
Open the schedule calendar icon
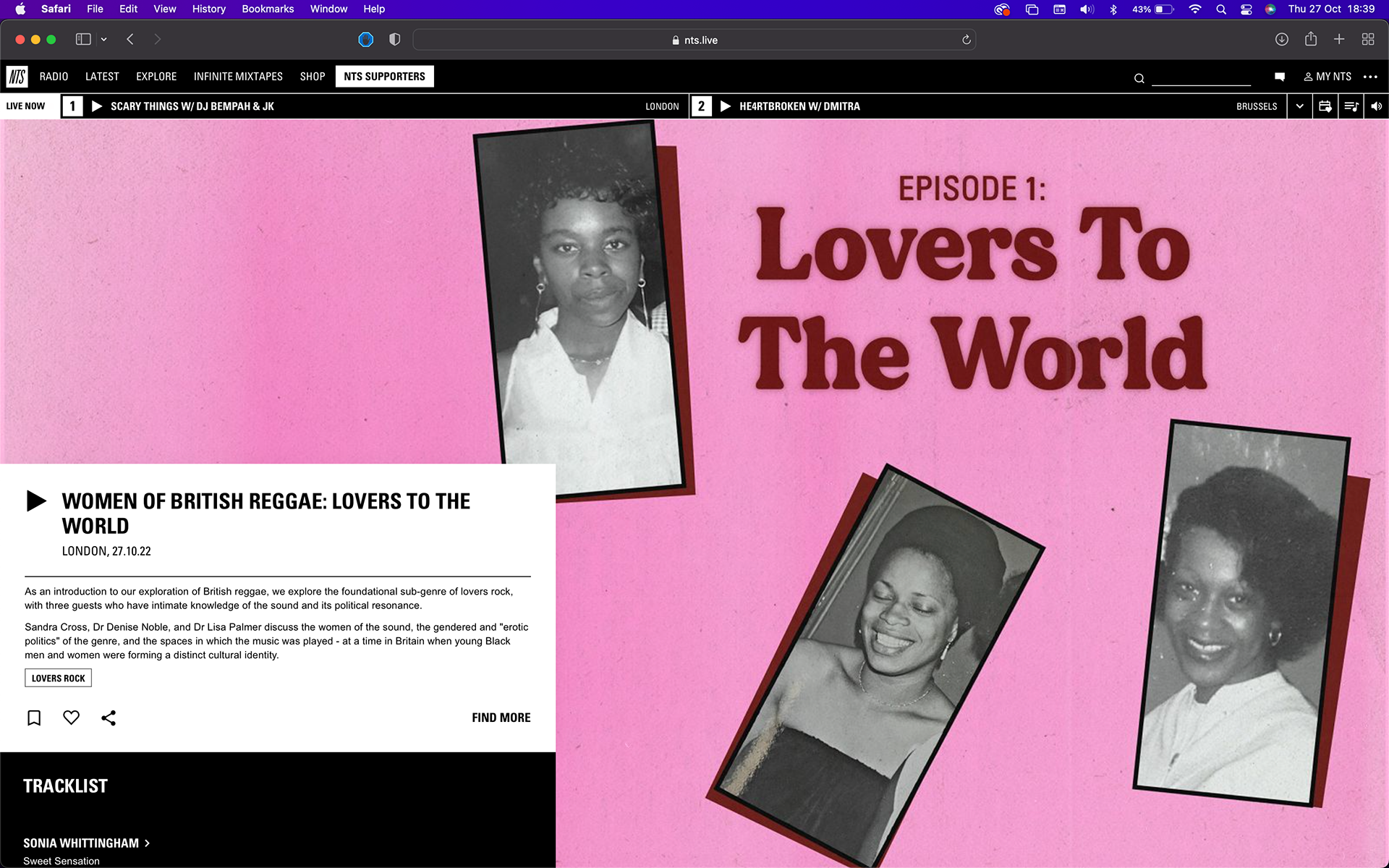coord(1325,106)
